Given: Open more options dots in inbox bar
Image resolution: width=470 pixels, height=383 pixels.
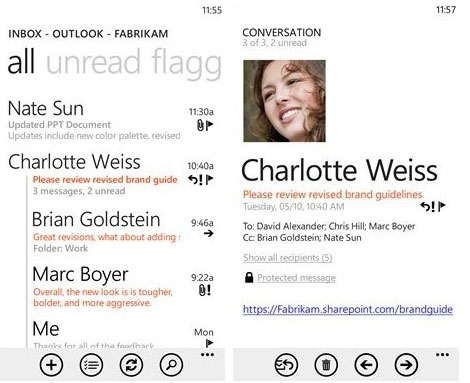Looking at the screenshot, I should (207, 355).
